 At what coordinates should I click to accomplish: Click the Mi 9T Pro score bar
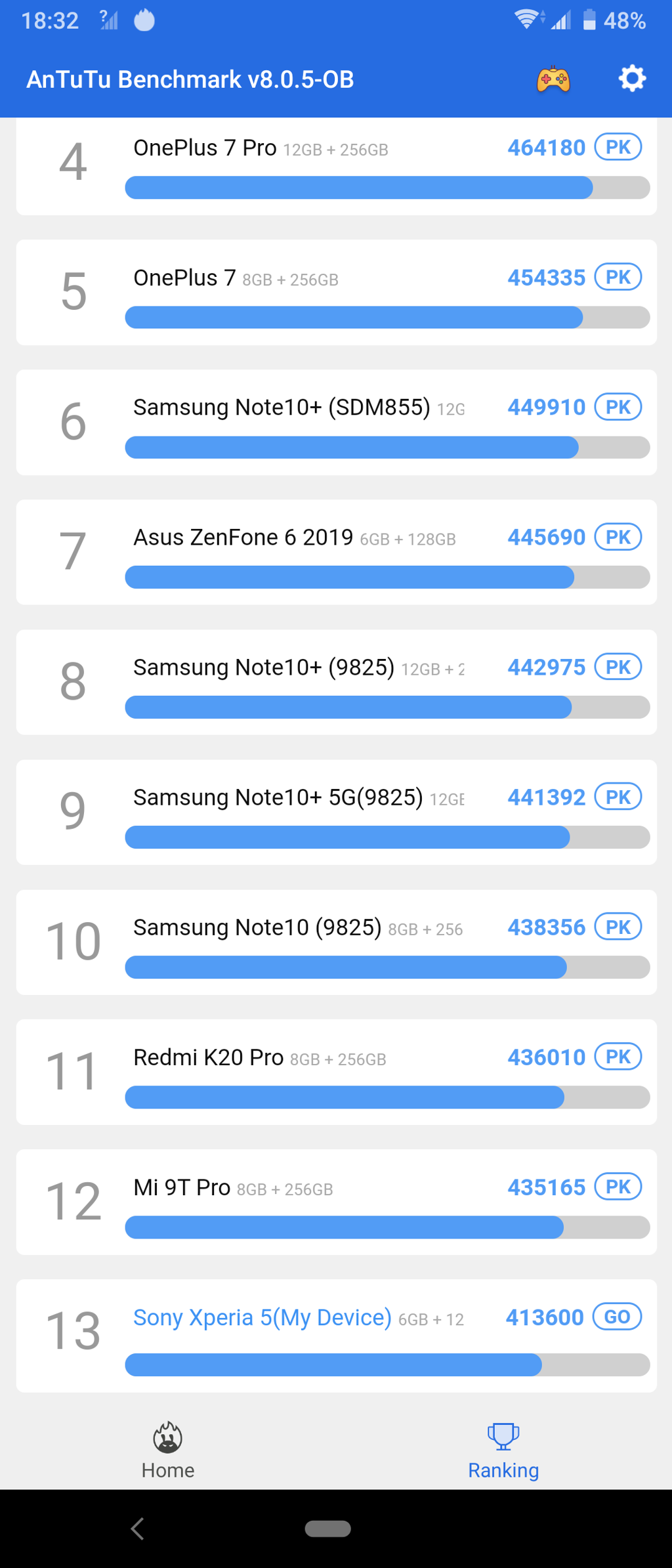(387, 1227)
